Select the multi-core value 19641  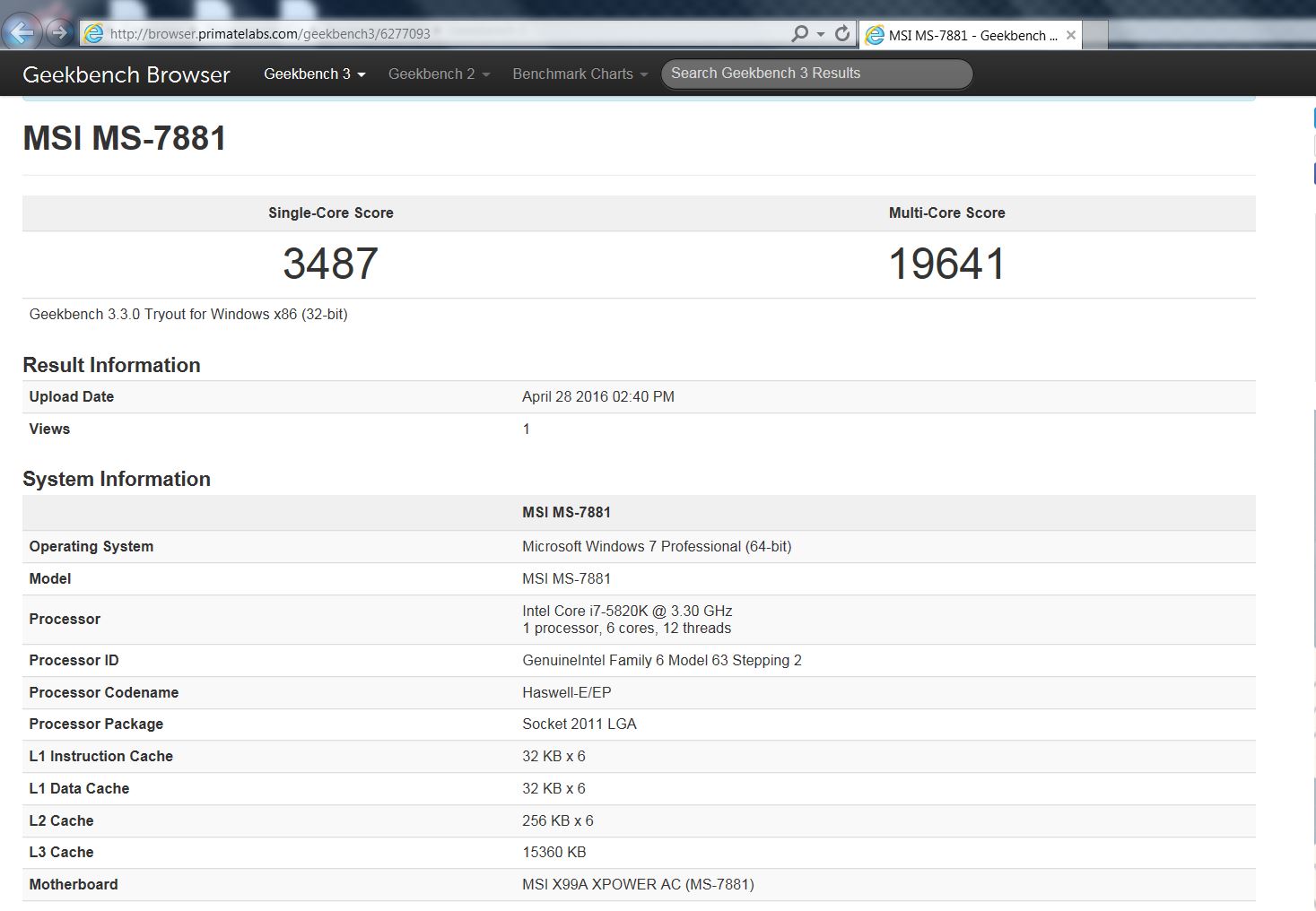(947, 264)
